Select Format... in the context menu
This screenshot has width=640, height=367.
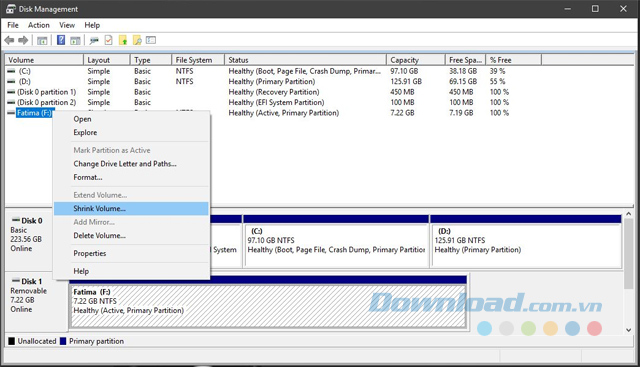pos(131,177)
